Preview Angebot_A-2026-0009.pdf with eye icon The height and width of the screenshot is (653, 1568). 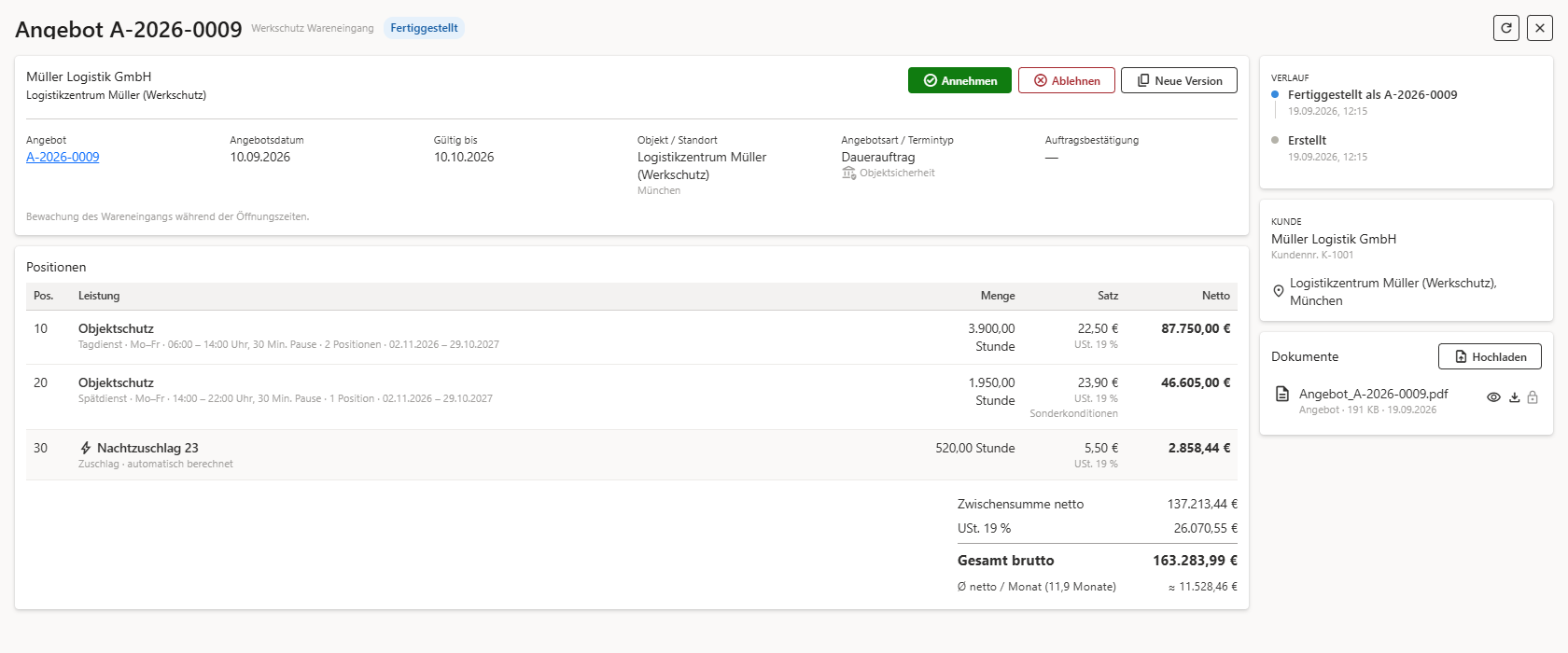pyautogui.click(x=1493, y=397)
